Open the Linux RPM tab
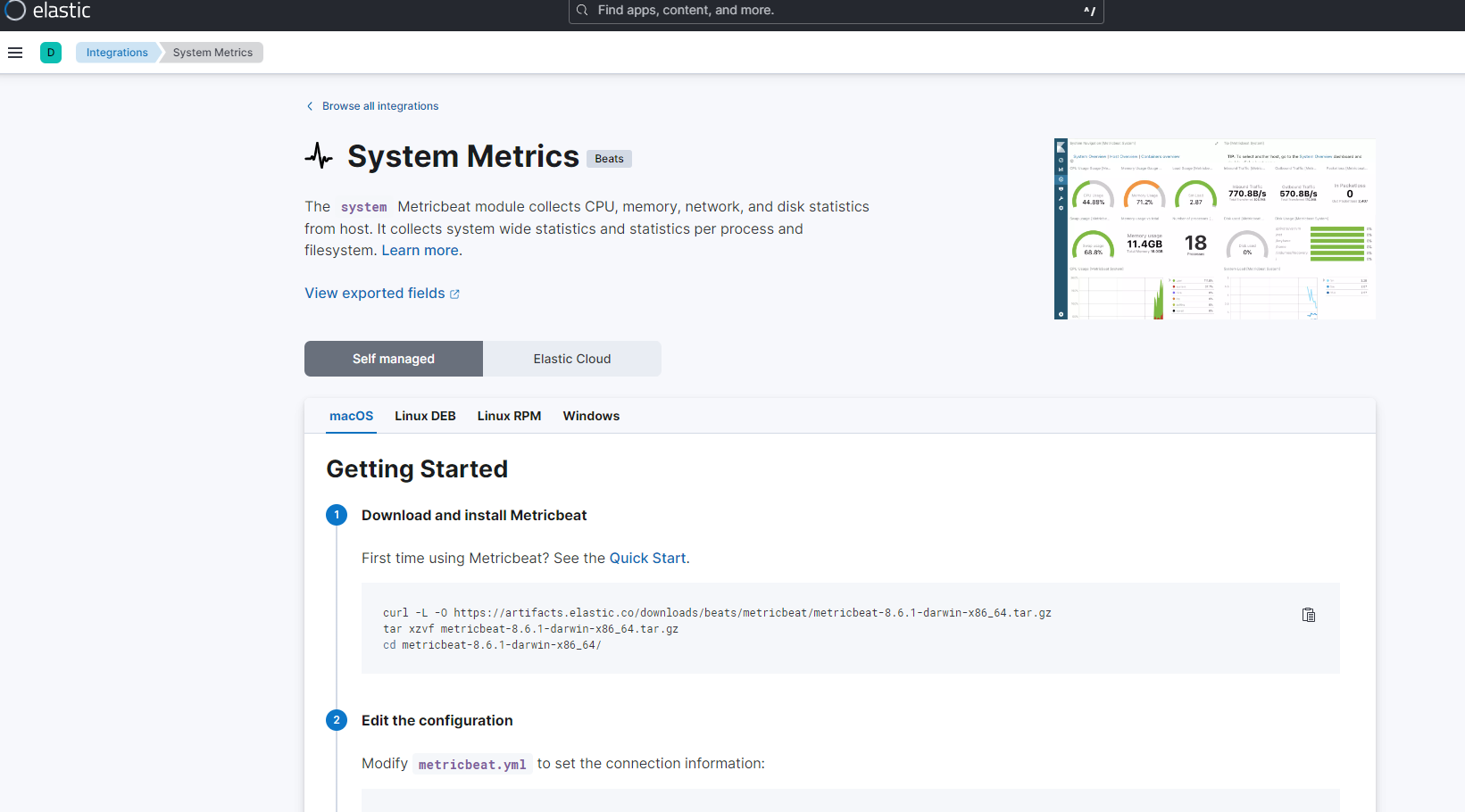The width and height of the screenshot is (1465, 812). (x=509, y=416)
